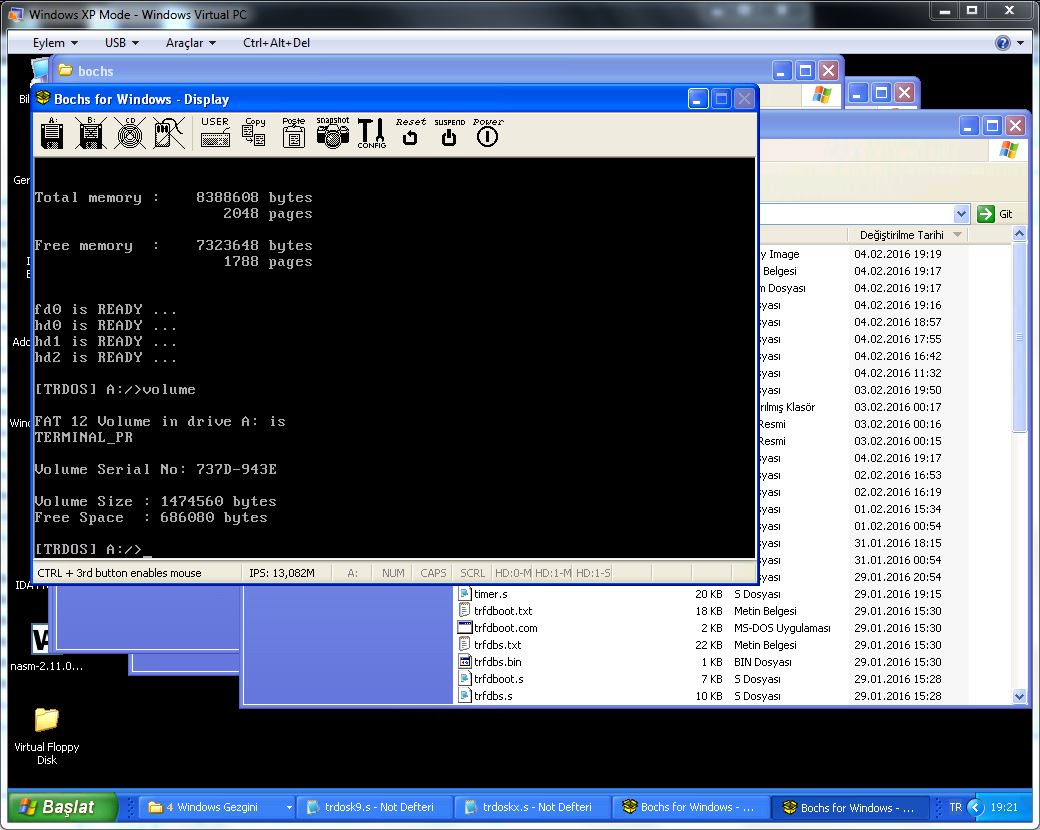Toggle floppy A: drive icon in Bochs toolbar
This screenshot has height=830, width=1040.
click(52, 132)
